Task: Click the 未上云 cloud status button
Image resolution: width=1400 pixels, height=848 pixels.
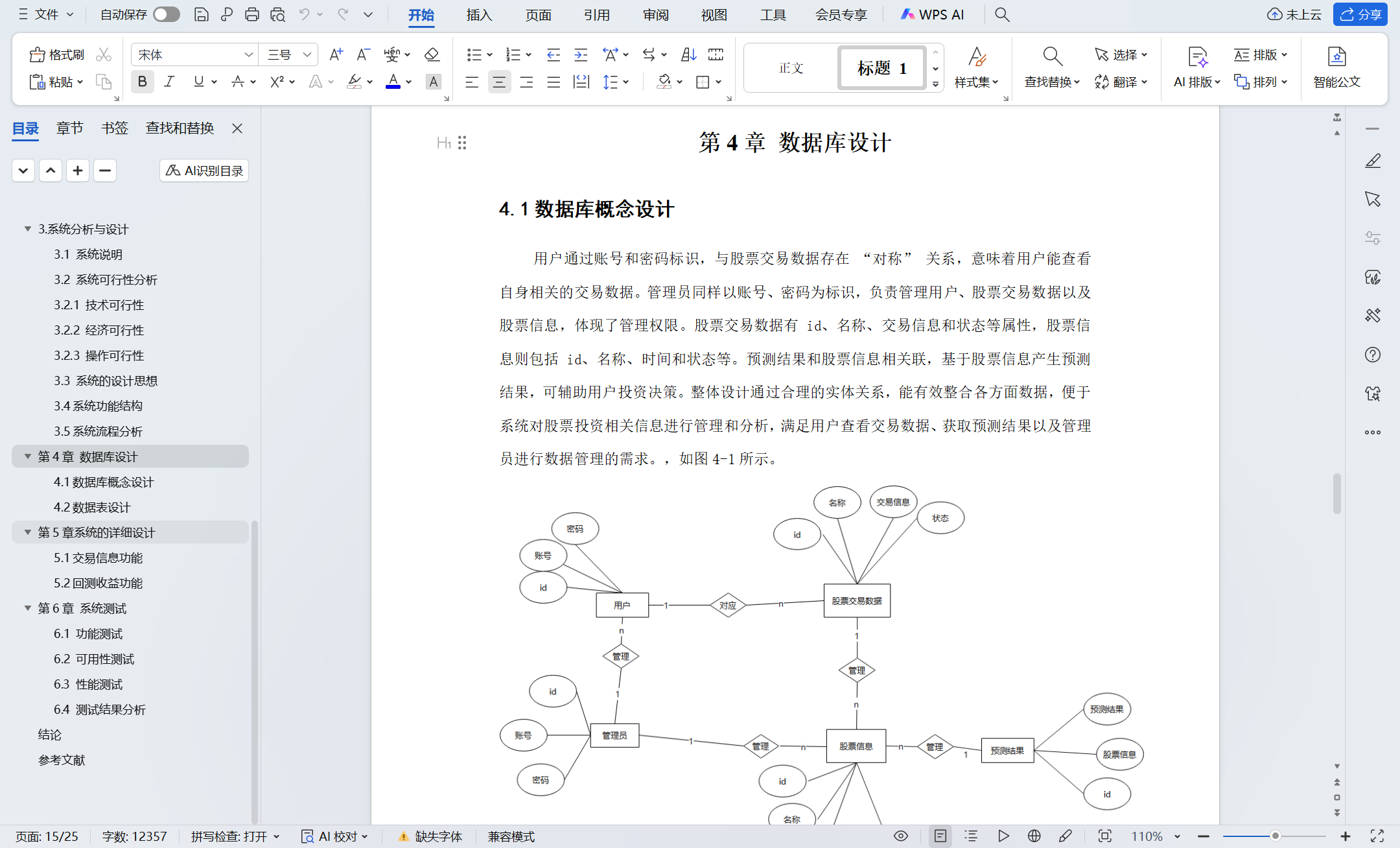Action: [x=1294, y=14]
